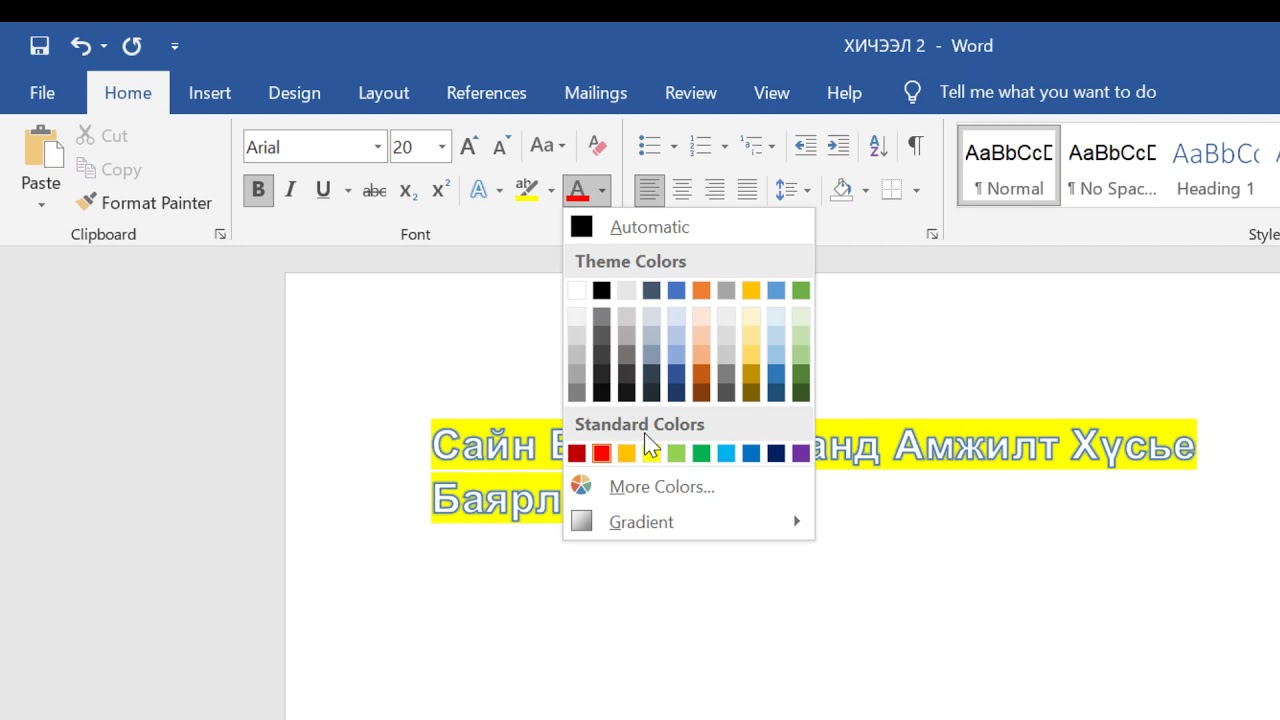Image resolution: width=1280 pixels, height=720 pixels.
Task: Open the Multilevel List icon
Action: (x=750, y=146)
